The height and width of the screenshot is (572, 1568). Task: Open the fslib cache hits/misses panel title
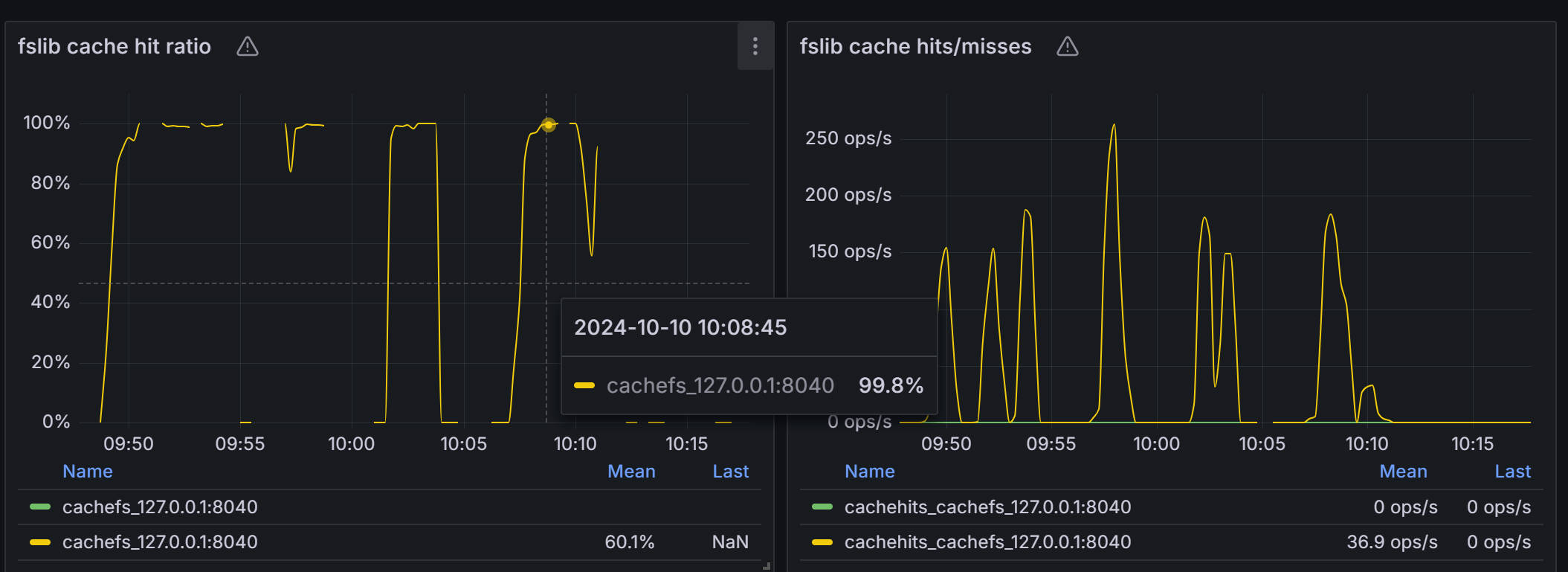[915, 46]
